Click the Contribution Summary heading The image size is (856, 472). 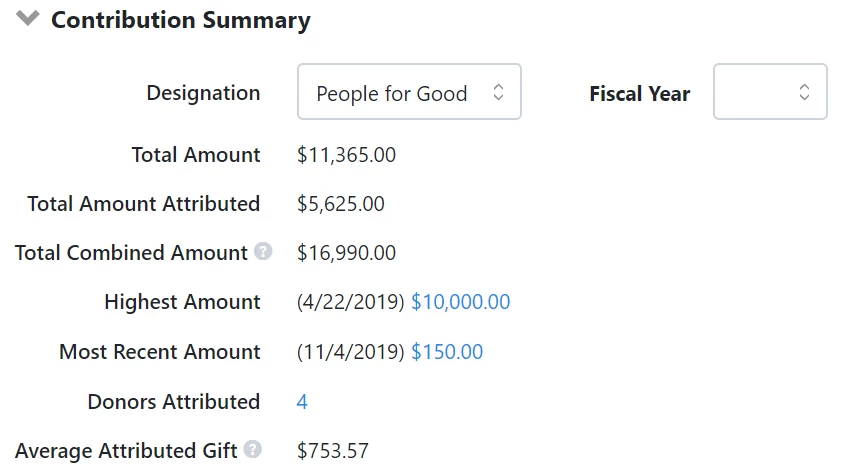181,20
